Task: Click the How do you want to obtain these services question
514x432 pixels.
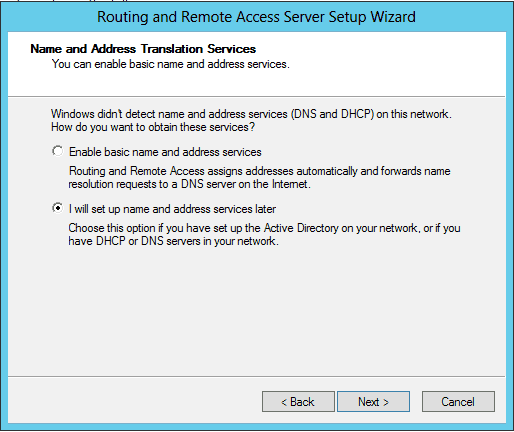Action: (x=153, y=127)
